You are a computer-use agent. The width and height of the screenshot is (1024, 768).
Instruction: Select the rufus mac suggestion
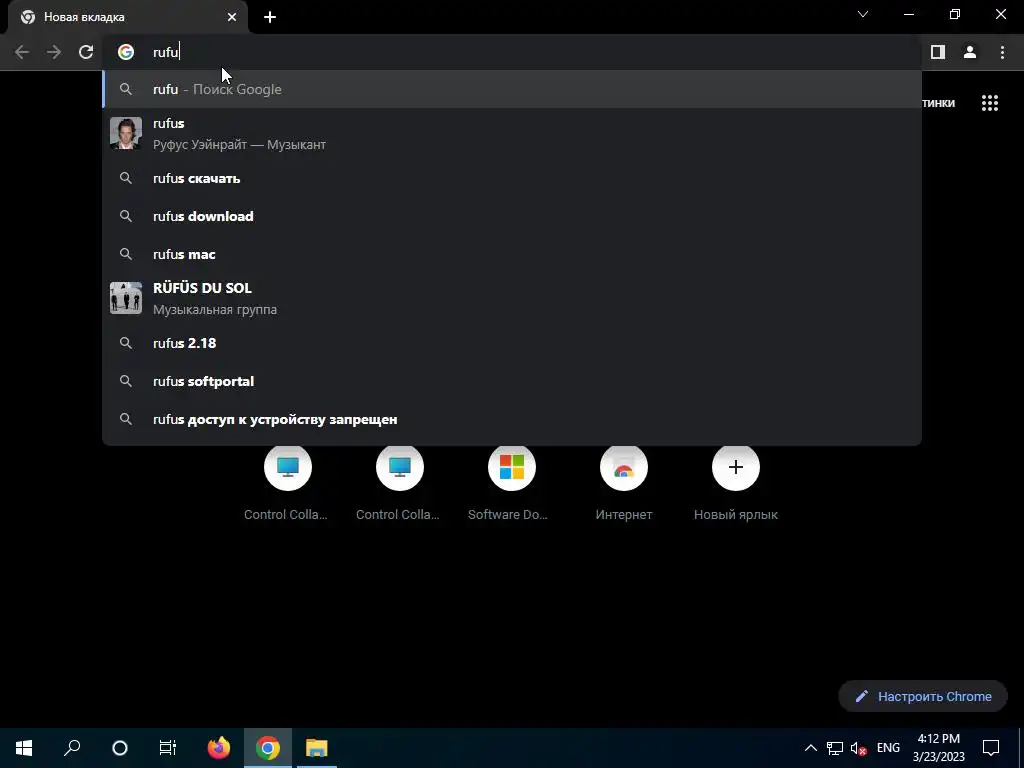512,254
